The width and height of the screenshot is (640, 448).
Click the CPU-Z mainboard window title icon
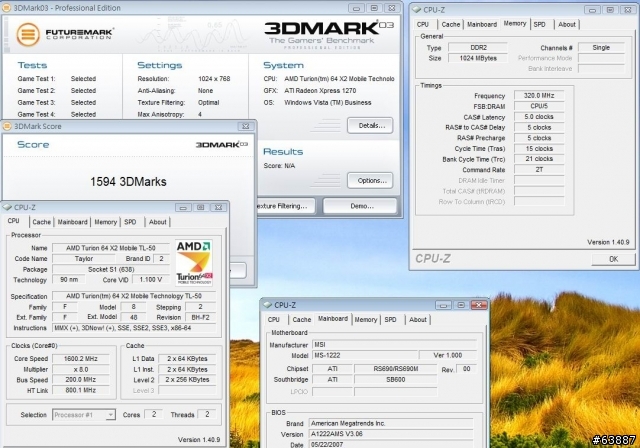267,305
